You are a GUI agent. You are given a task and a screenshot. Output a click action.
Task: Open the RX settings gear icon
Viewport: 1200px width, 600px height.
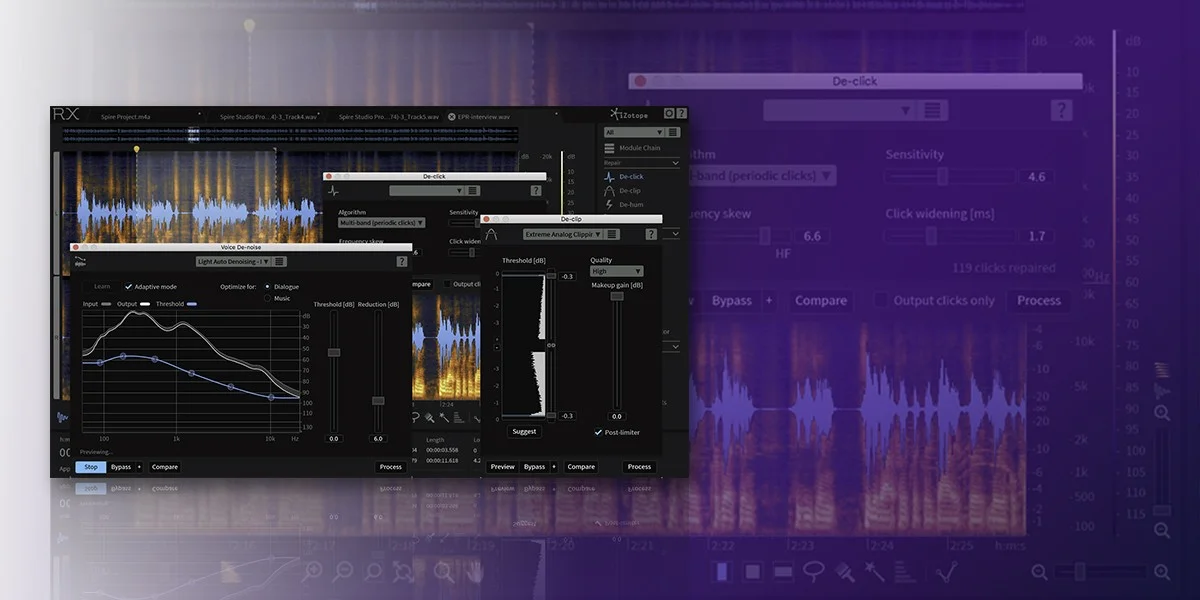tap(670, 114)
